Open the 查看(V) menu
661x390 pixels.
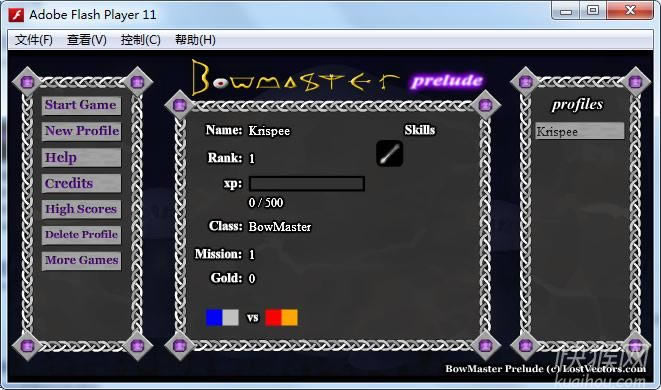pos(87,40)
